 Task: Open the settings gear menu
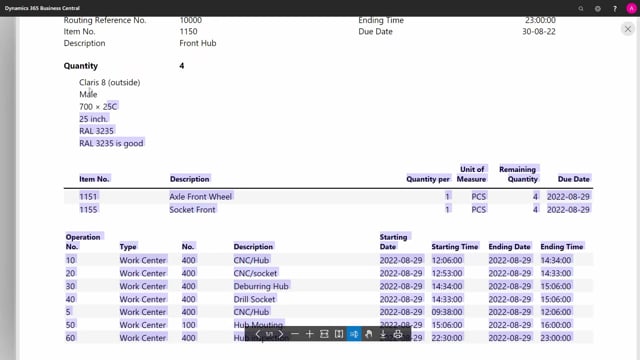[x=598, y=8]
